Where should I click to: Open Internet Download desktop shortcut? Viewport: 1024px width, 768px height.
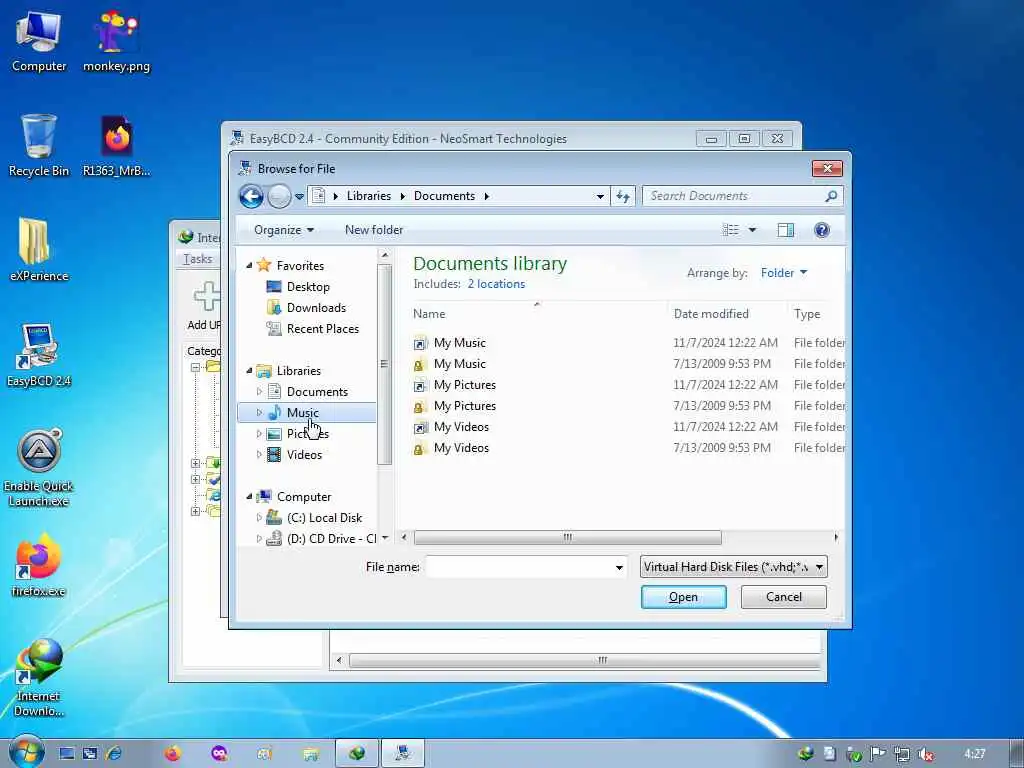tap(39, 678)
